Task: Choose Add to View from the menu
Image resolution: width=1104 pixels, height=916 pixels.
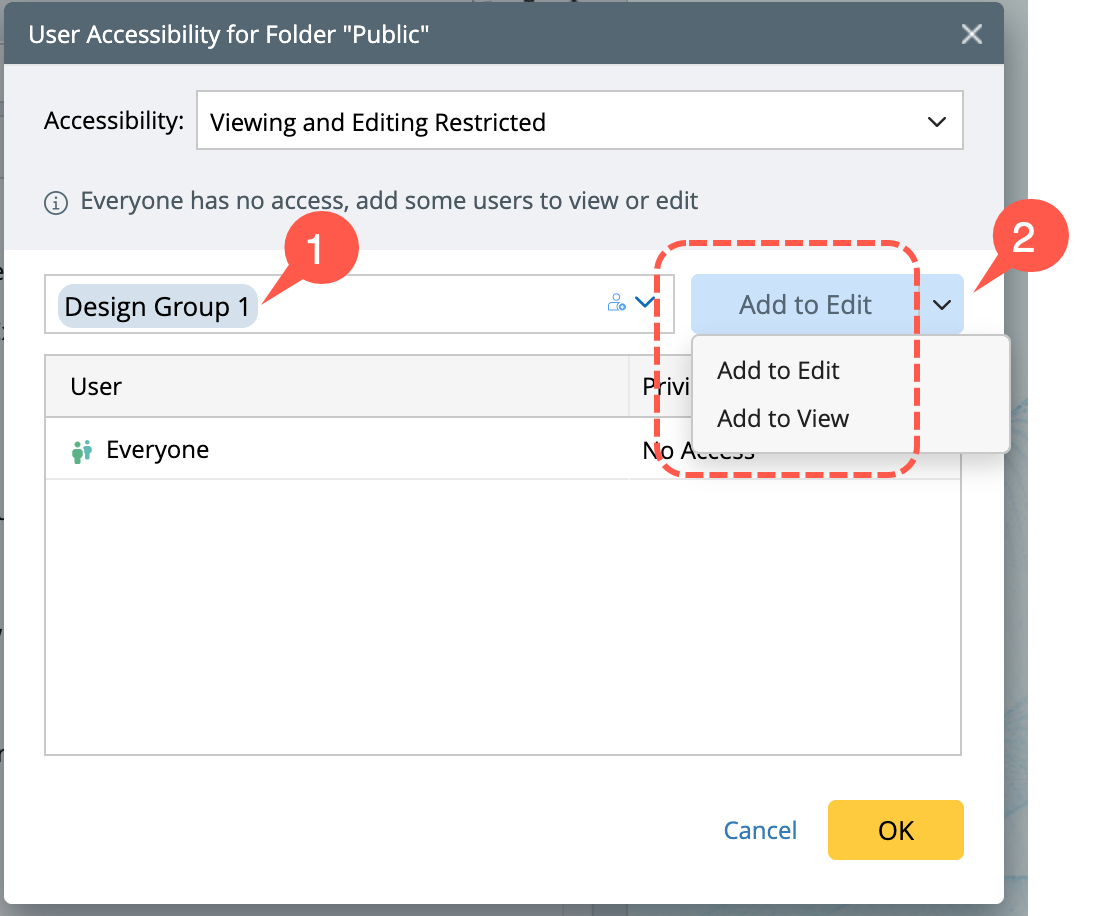Action: (783, 419)
